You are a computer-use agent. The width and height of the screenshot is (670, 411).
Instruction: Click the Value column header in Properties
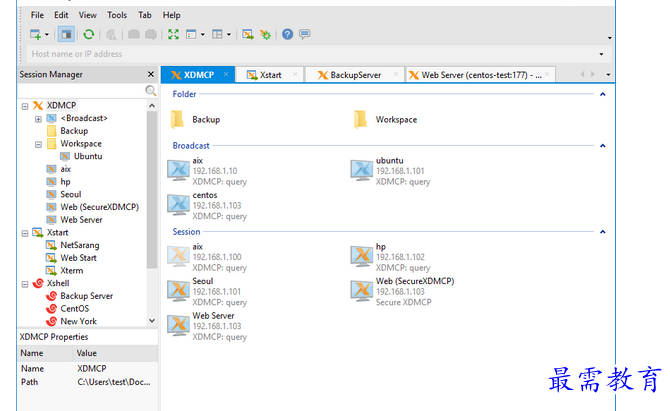(x=115, y=353)
